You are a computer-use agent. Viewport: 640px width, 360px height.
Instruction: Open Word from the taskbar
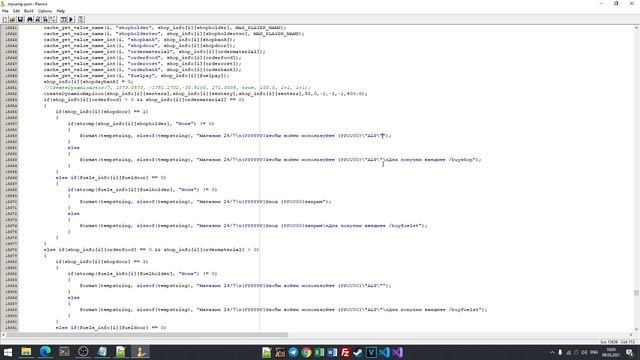pyautogui.click(x=332, y=352)
